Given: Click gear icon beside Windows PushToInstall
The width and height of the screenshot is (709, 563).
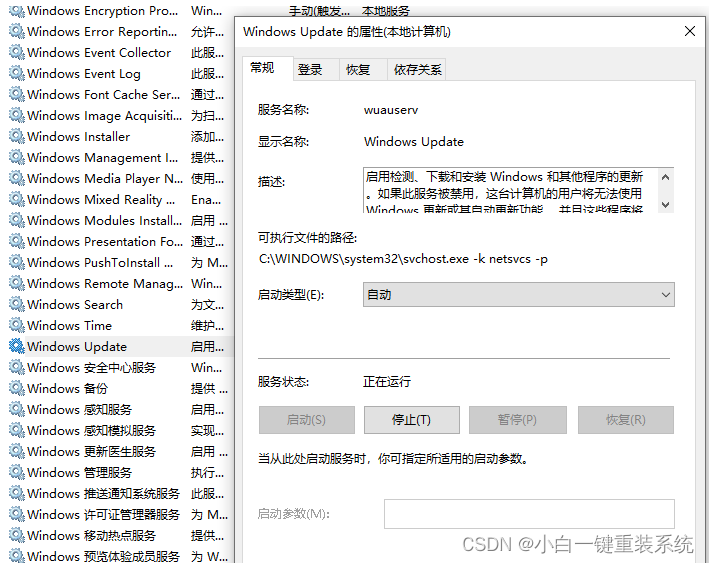Looking at the screenshot, I should pos(17,262).
